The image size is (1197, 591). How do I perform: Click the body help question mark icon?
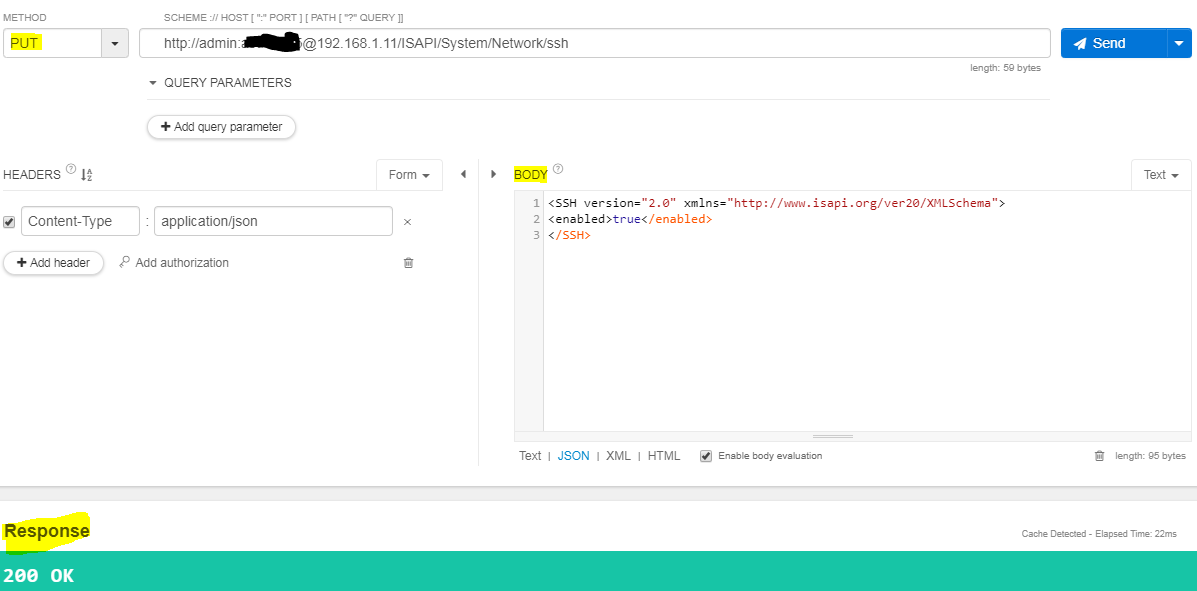pyautogui.click(x=558, y=169)
